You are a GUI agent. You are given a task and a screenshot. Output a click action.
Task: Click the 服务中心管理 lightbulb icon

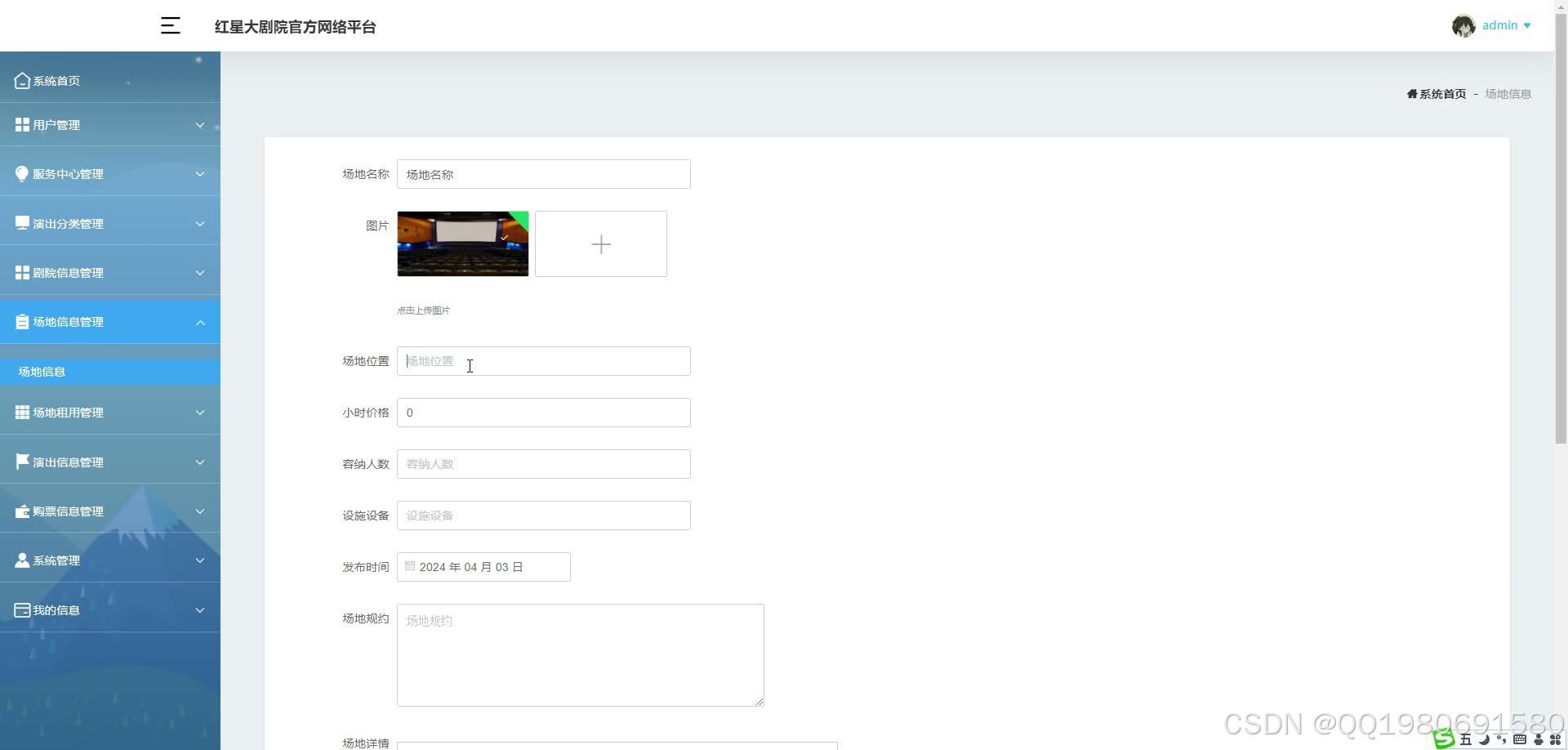click(22, 173)
